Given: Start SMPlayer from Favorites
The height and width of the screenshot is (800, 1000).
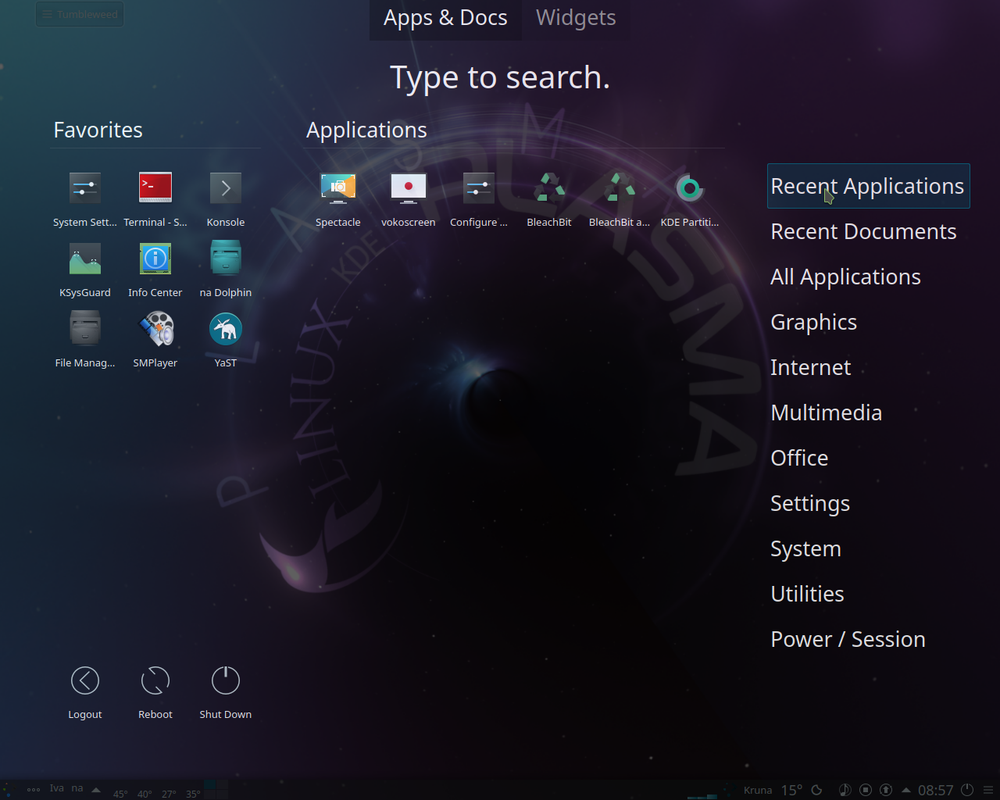Looking at the screenshot, I should tap(155, 329).
